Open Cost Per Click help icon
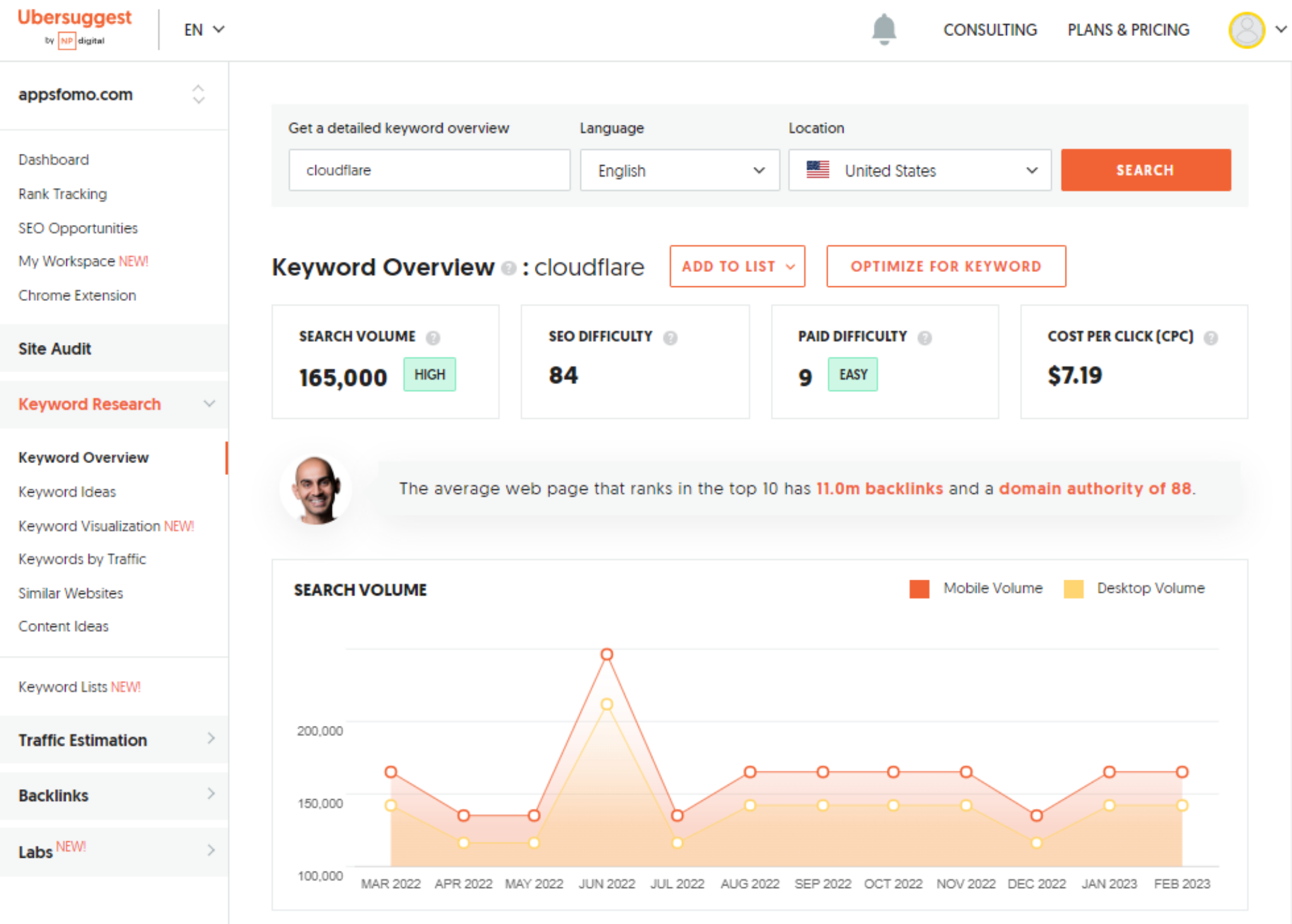The height and width of the screenshot is (924, 1292). [x=1210, y=337]
